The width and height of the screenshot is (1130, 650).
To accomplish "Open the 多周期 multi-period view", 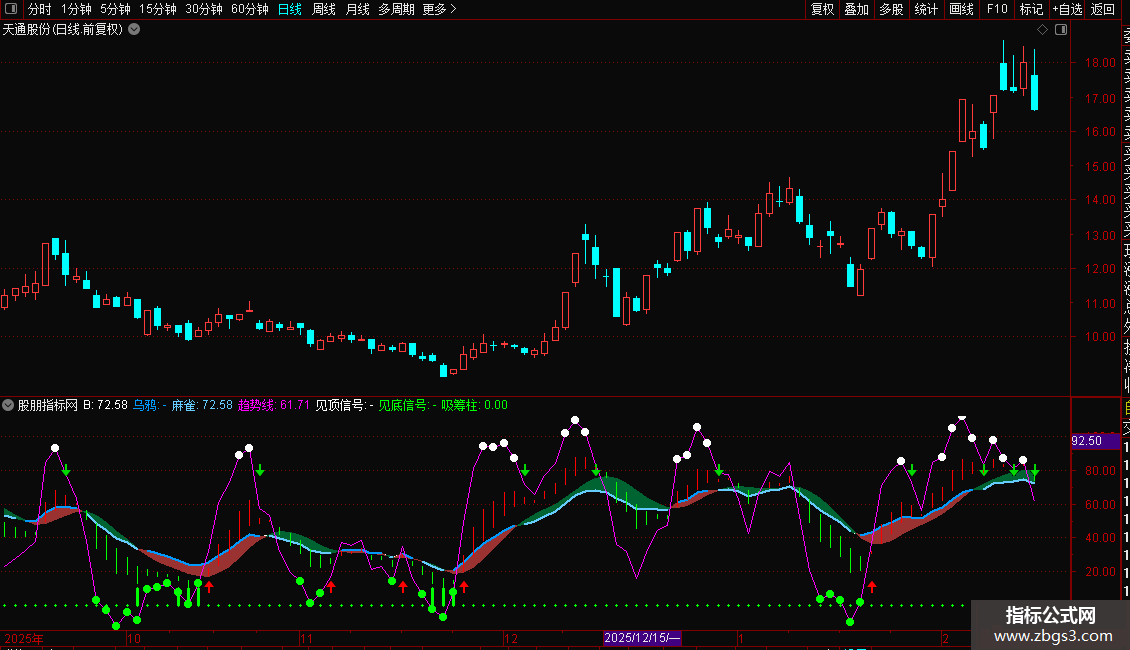I will coord(396,9).
